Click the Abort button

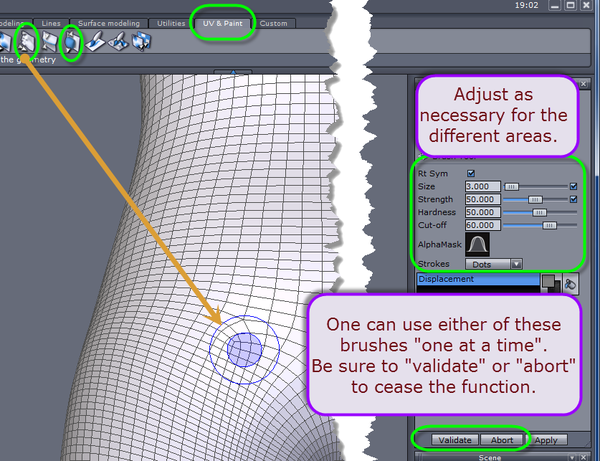(502, 440)
